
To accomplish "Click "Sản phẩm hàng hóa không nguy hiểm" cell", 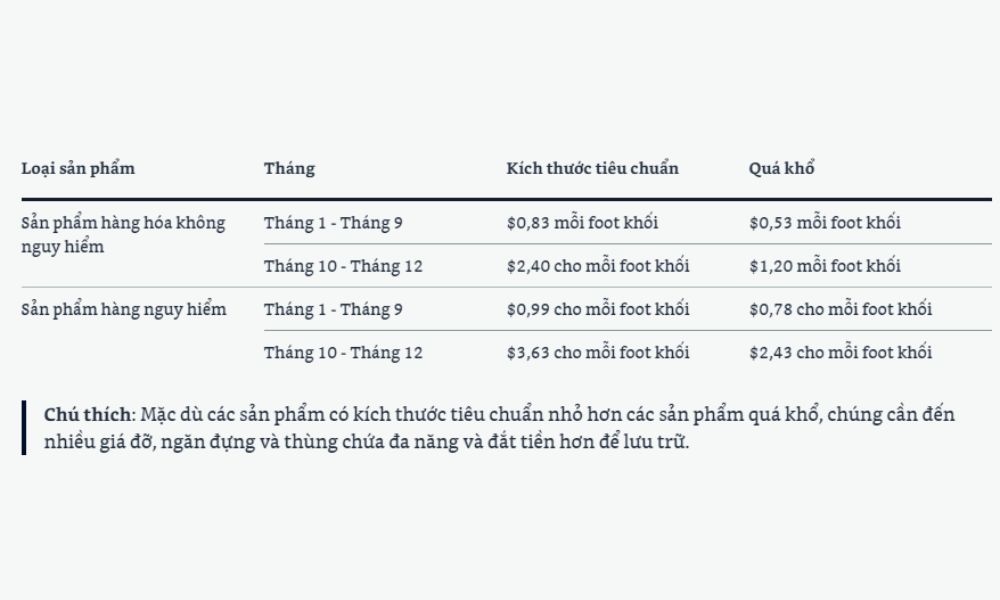I will tap(123, 234).
